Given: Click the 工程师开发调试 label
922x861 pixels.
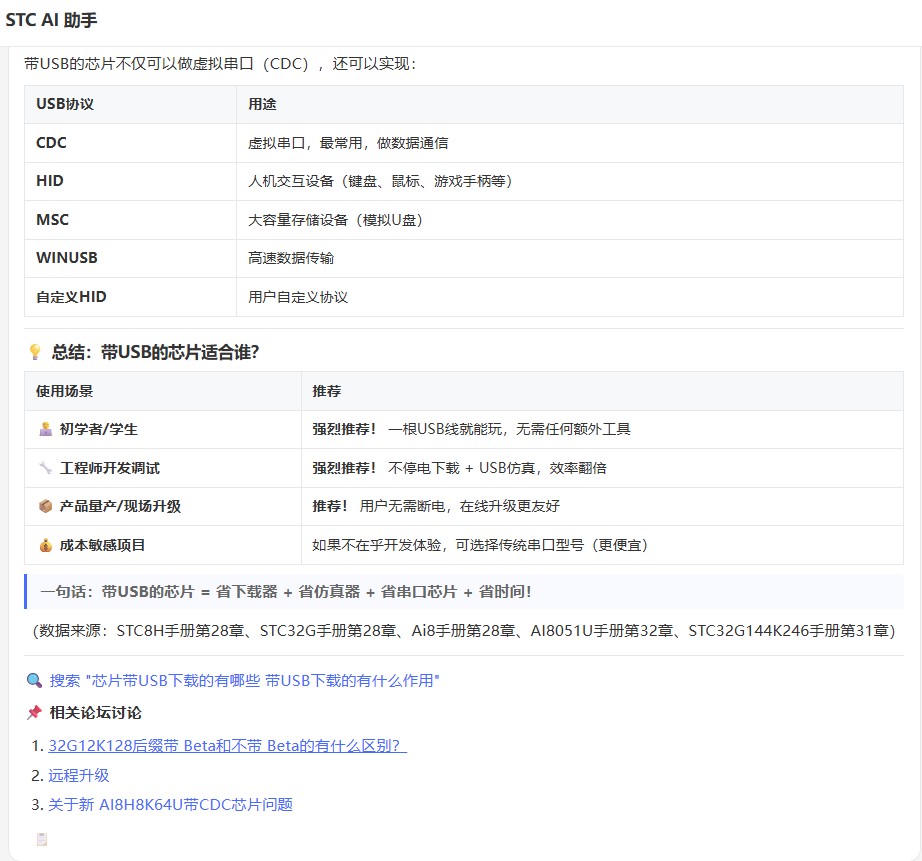Looking at the screenshot, I should click(x=109, y=468).
